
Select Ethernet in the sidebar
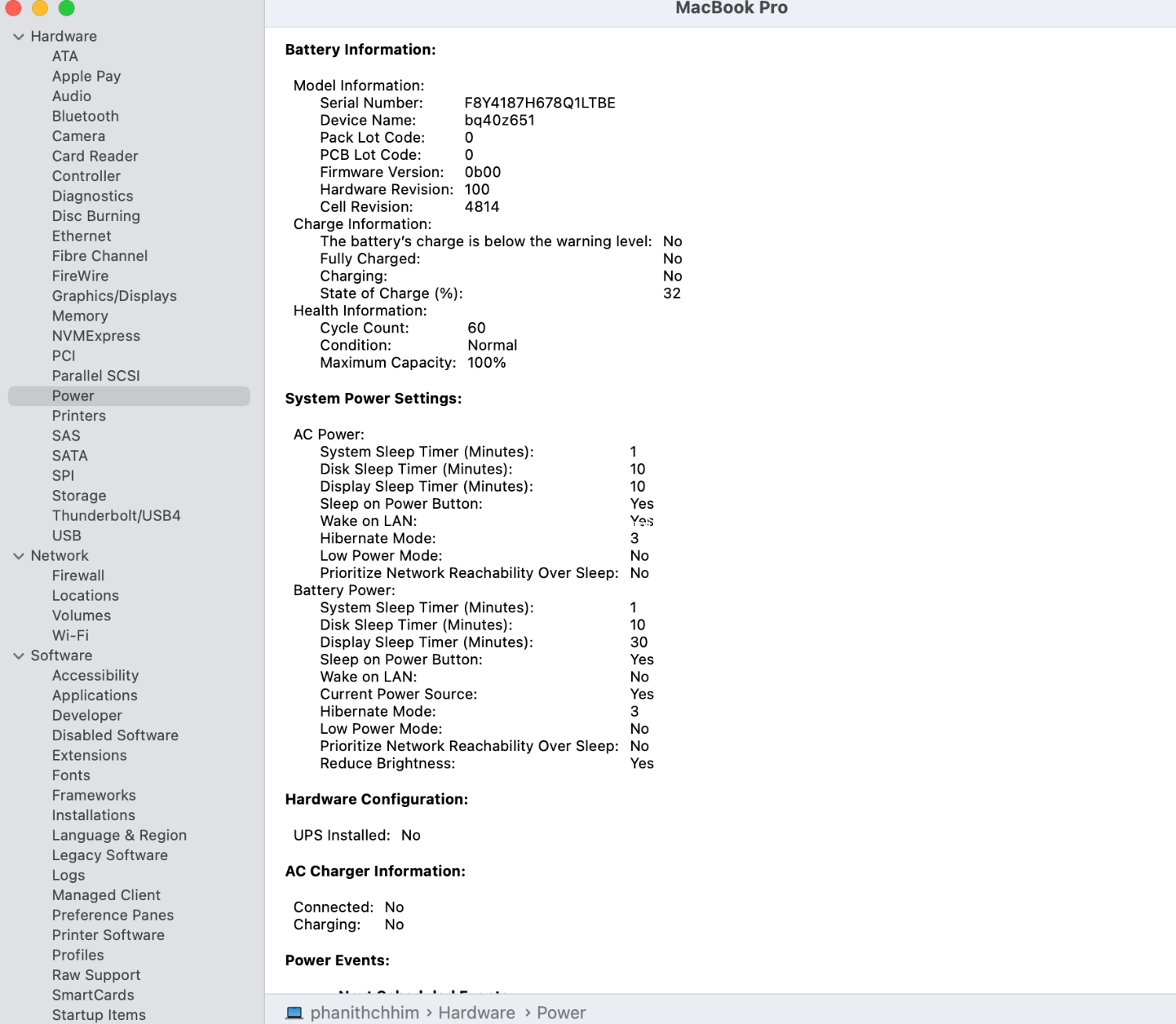coord(82,236)
